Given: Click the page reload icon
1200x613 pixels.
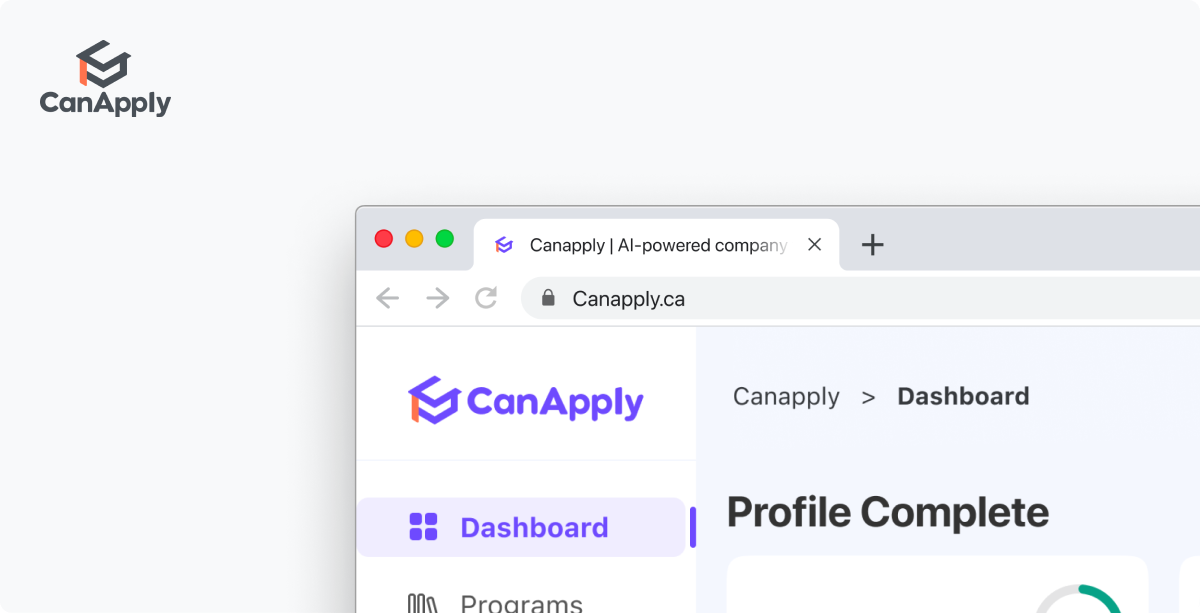Looking at the screenshot, I should pos(486,298).
